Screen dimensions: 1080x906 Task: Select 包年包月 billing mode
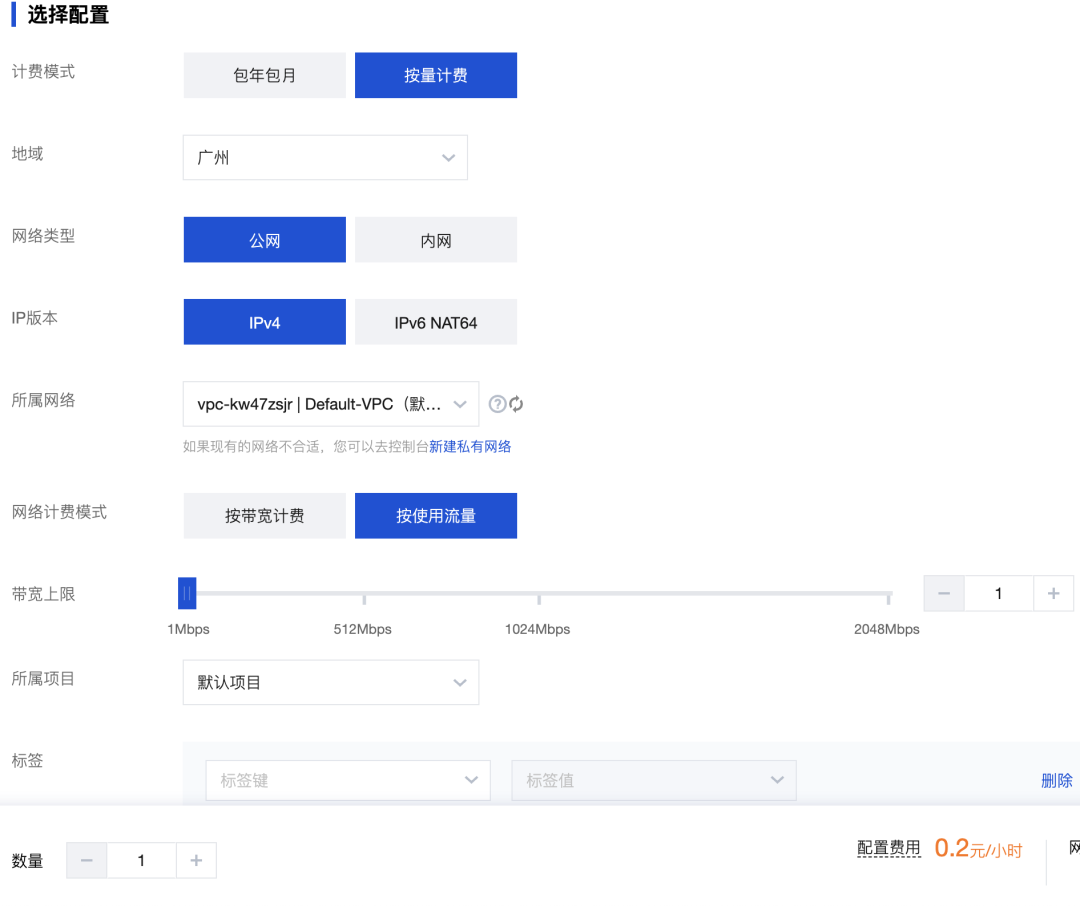click(x=264, y=75)
